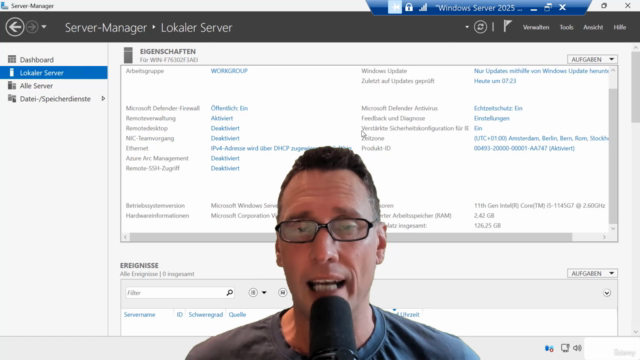This screenshot has height=360, width=640.
Task: Click the events list options icon
Action: [253, 293]
